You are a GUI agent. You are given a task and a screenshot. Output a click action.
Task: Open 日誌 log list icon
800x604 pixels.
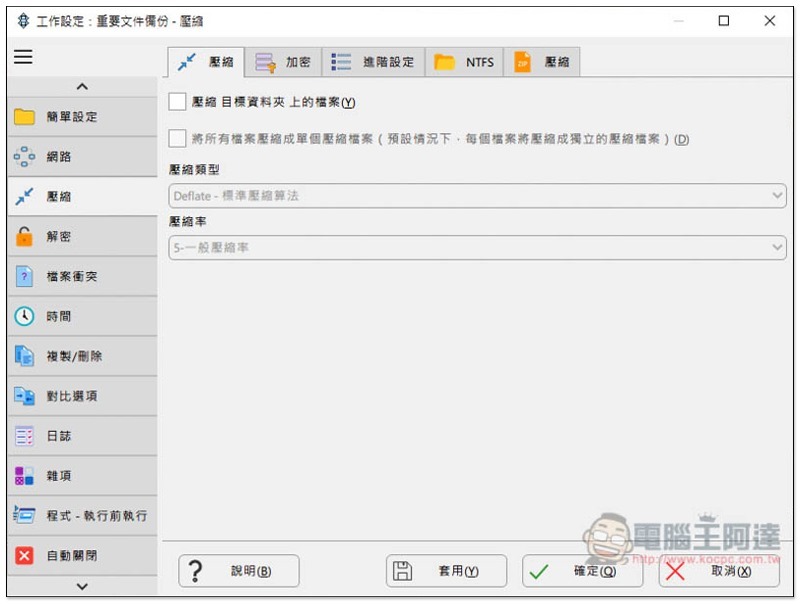24,436
